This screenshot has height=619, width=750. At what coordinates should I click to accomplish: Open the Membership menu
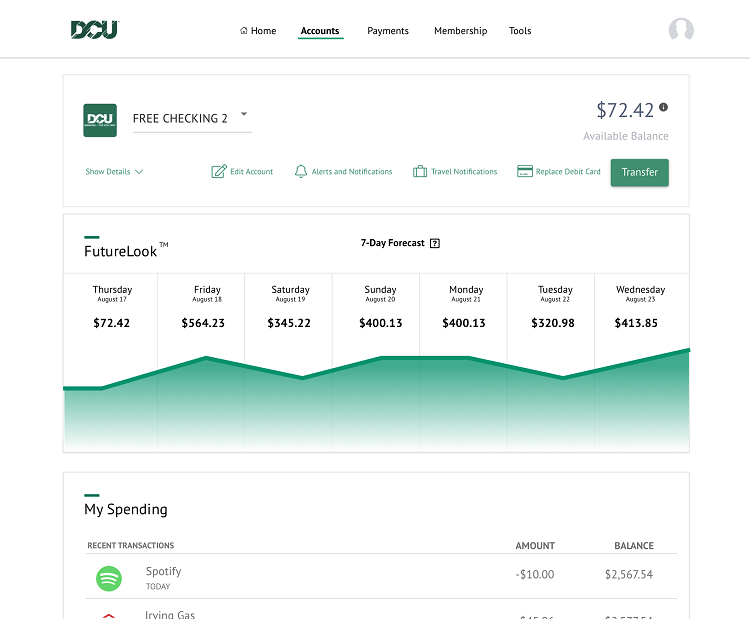click(460, 31)
